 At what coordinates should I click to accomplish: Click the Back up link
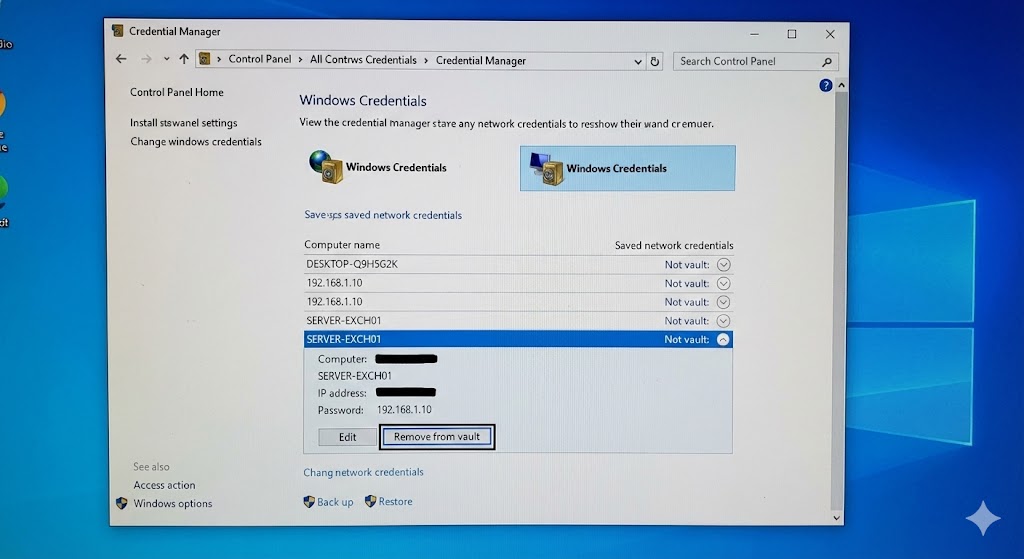tap(335, 502)
